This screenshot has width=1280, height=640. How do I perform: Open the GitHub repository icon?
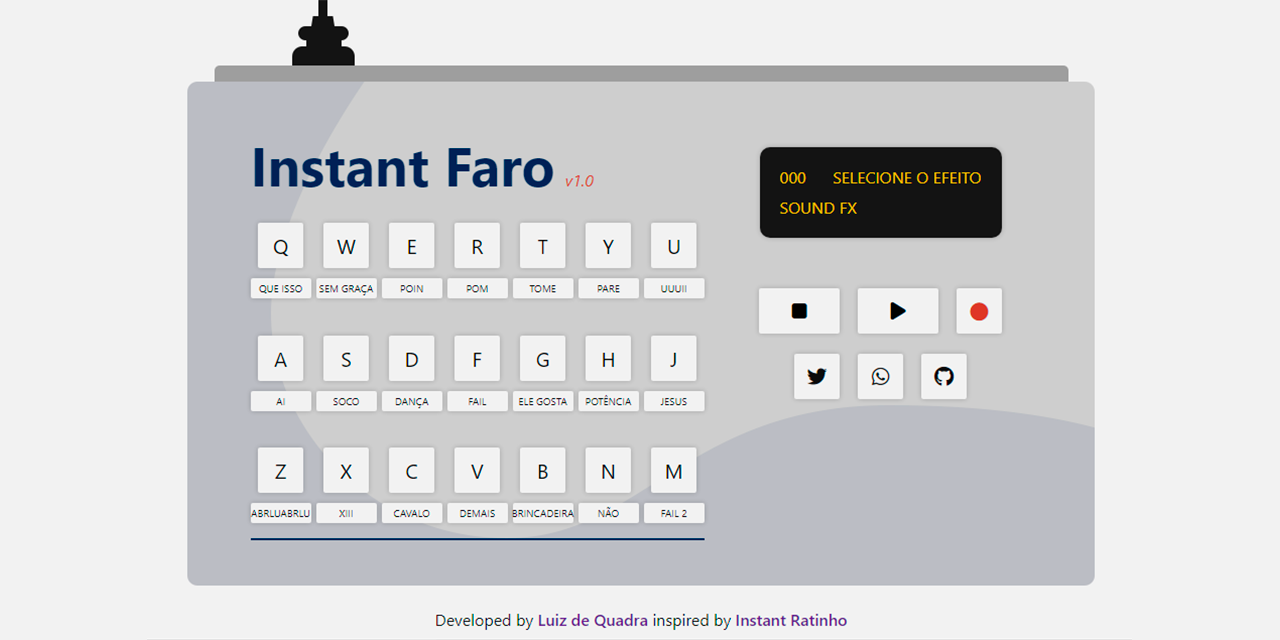coord(944,376)
